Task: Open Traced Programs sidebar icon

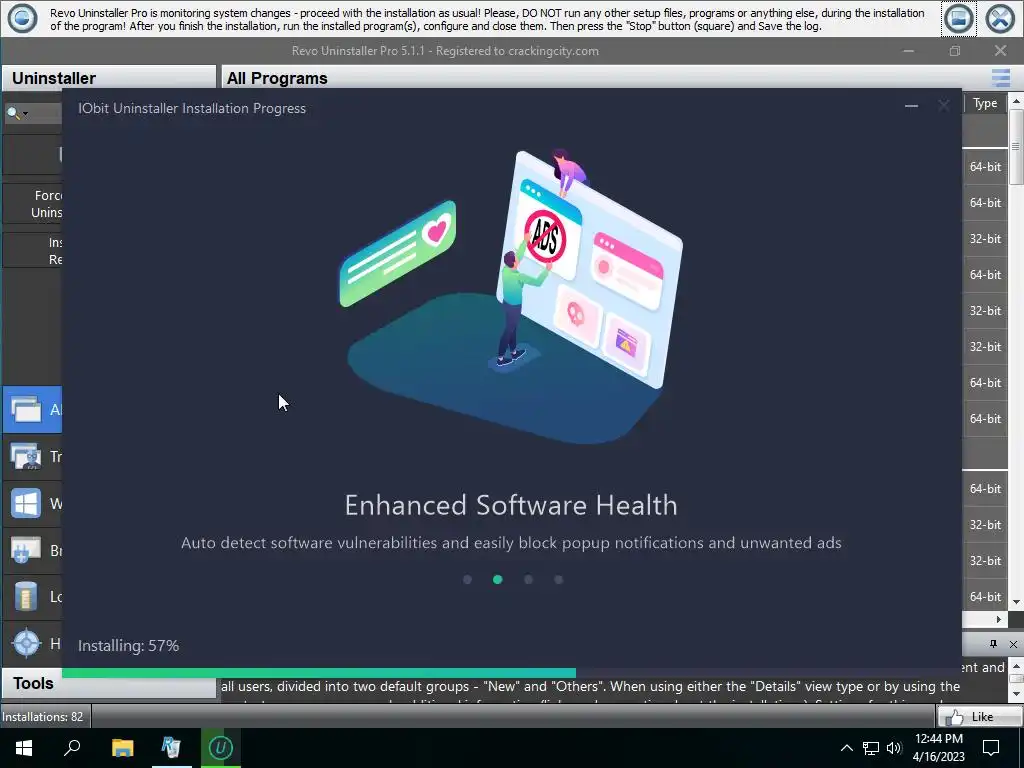Action: (26, 456)
